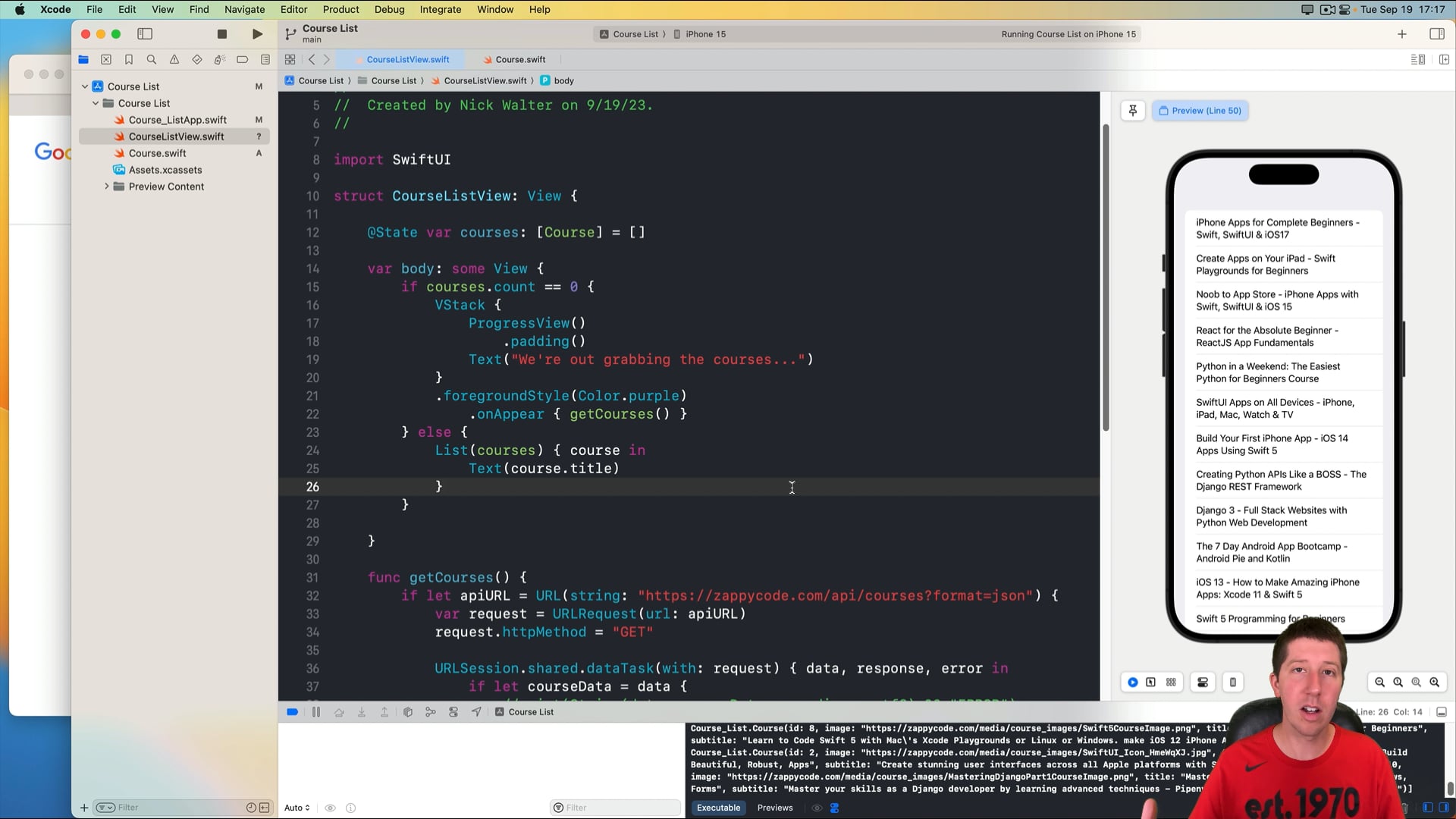Zoom out the preview canvas
Screen dimensions: 1456x819
pos(1380,682)
